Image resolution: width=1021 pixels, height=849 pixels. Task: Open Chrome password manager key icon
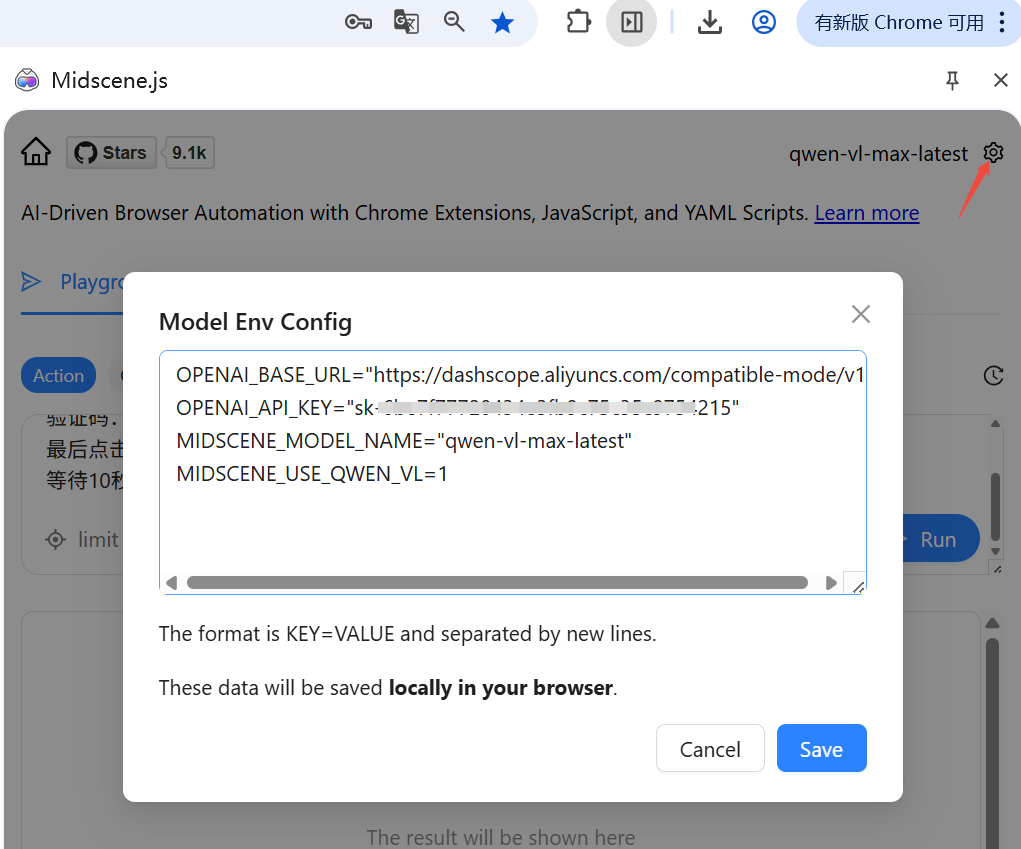pos(358,23)
